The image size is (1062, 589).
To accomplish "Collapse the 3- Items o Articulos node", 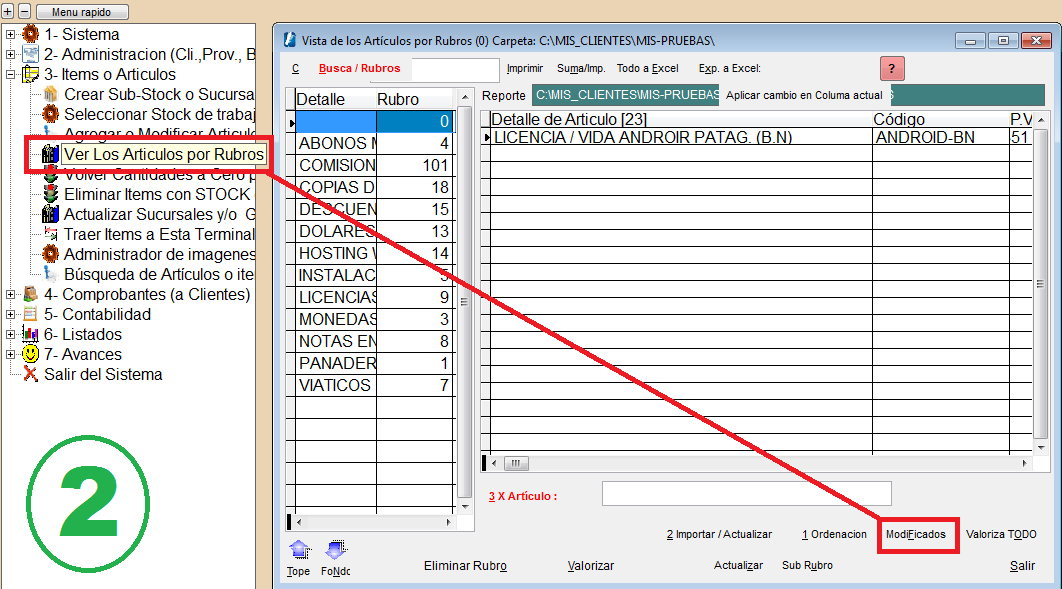I will (10, 74).
